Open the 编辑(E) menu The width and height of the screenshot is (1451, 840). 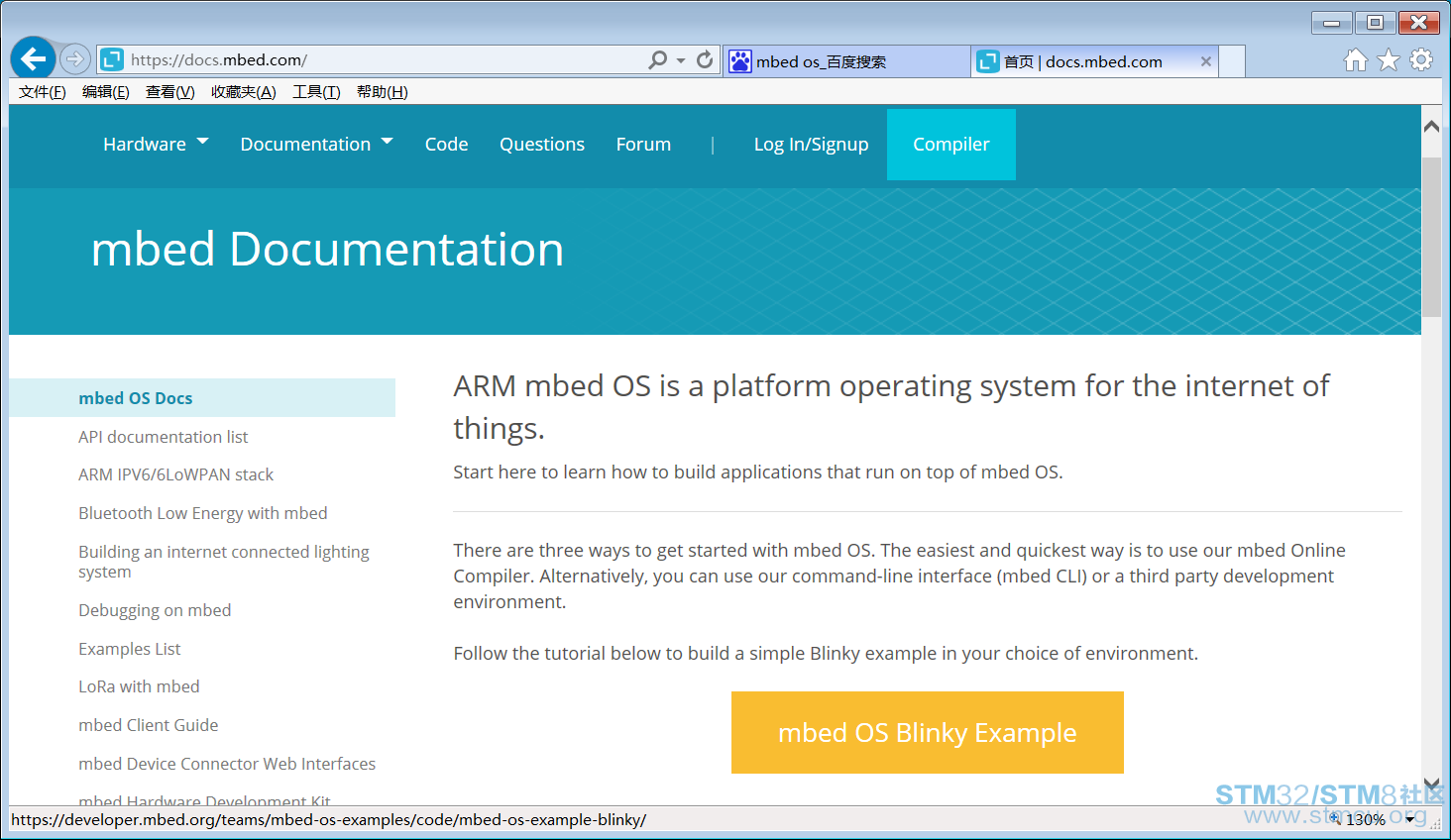point(106,92)
